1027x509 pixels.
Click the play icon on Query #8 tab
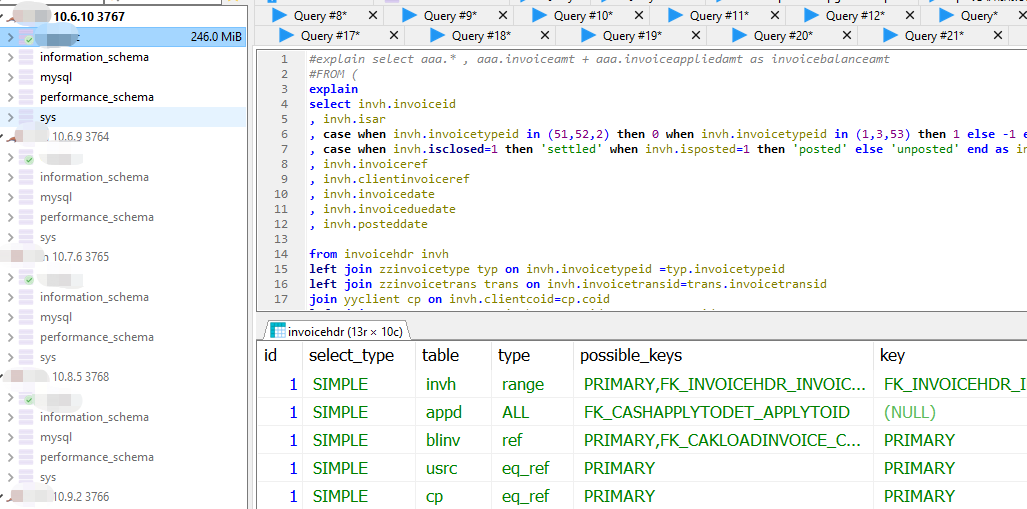click(278, 15)
